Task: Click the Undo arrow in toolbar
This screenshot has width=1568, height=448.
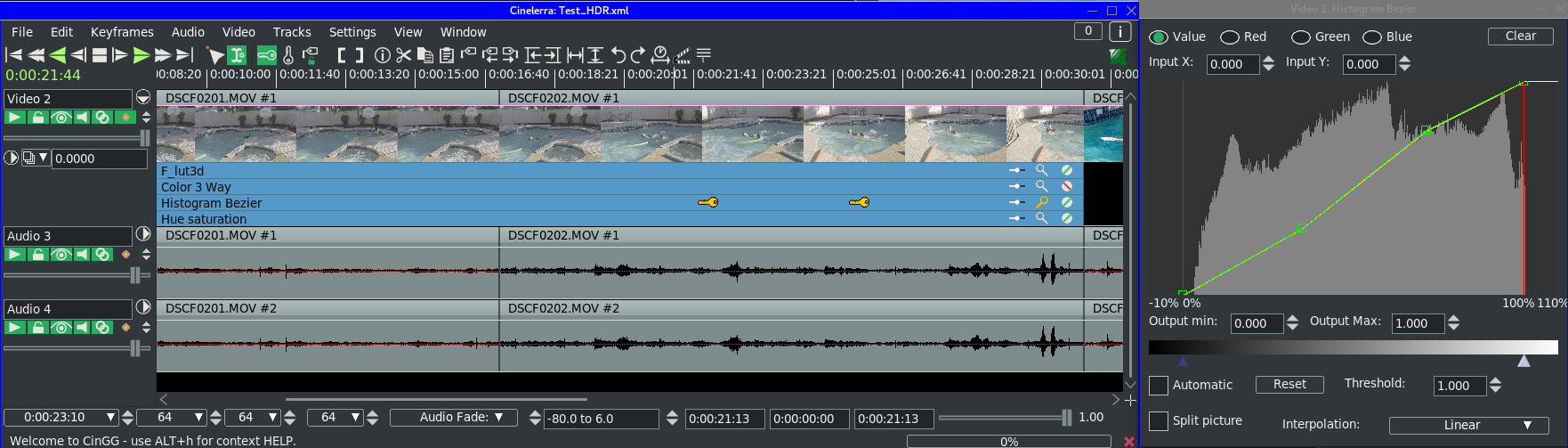Action: click(618, 55)
